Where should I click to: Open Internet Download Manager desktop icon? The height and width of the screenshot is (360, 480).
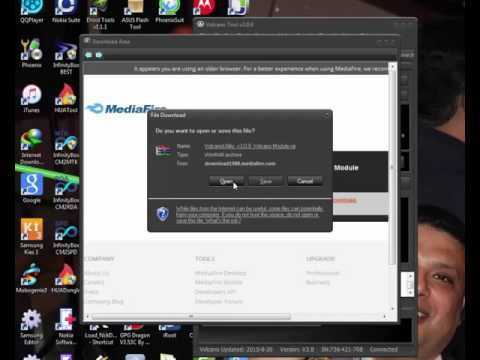[31, 146]
